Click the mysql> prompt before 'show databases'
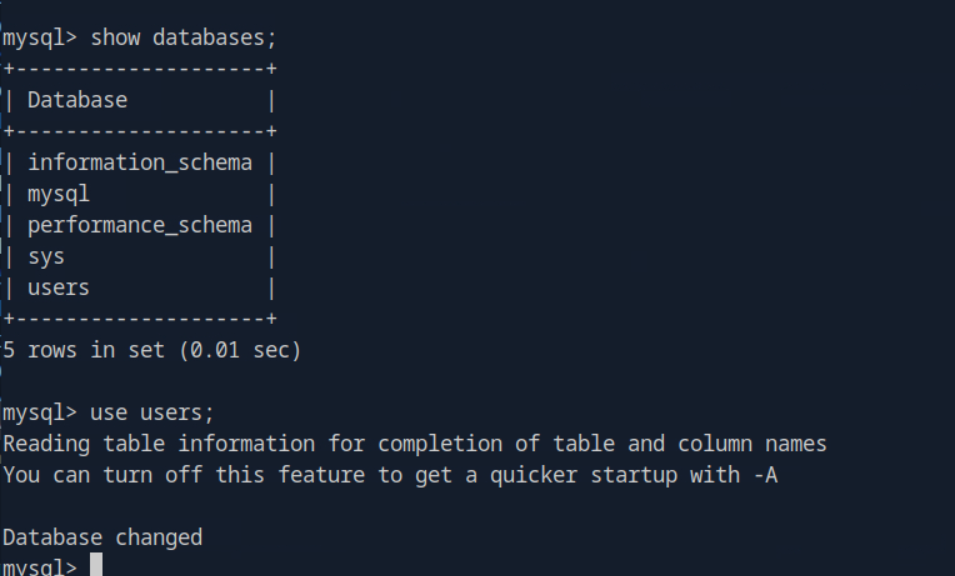955x576 pixels. coord(39,38)
